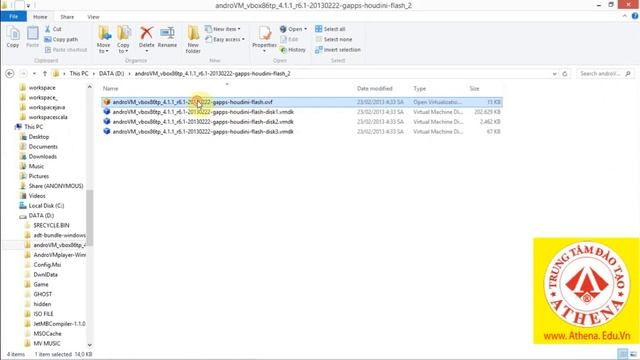
Task: Click navigation pane scroll down arrow
Action: (89, 345)
